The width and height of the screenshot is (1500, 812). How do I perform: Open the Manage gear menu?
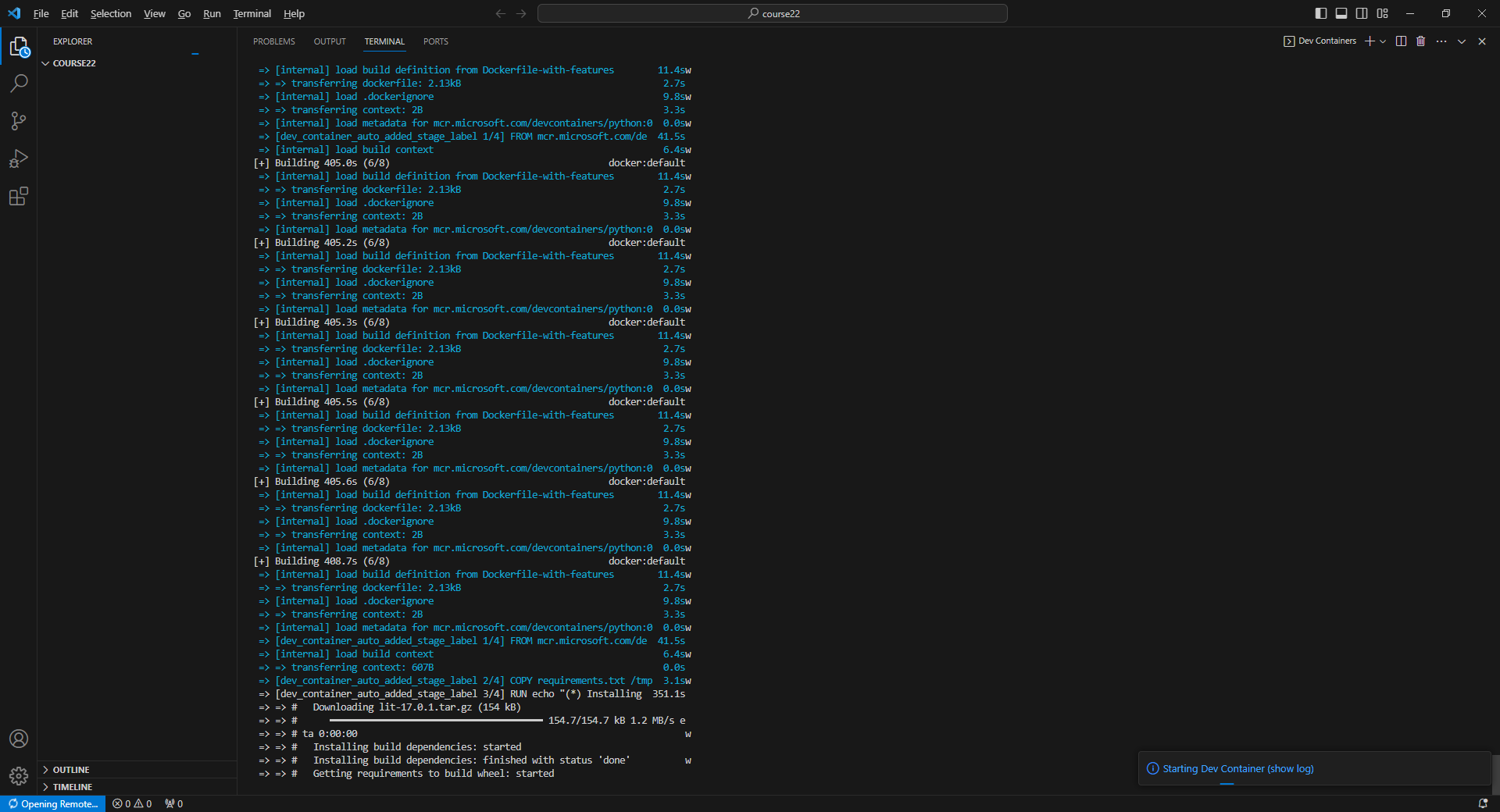click(19, 776)
